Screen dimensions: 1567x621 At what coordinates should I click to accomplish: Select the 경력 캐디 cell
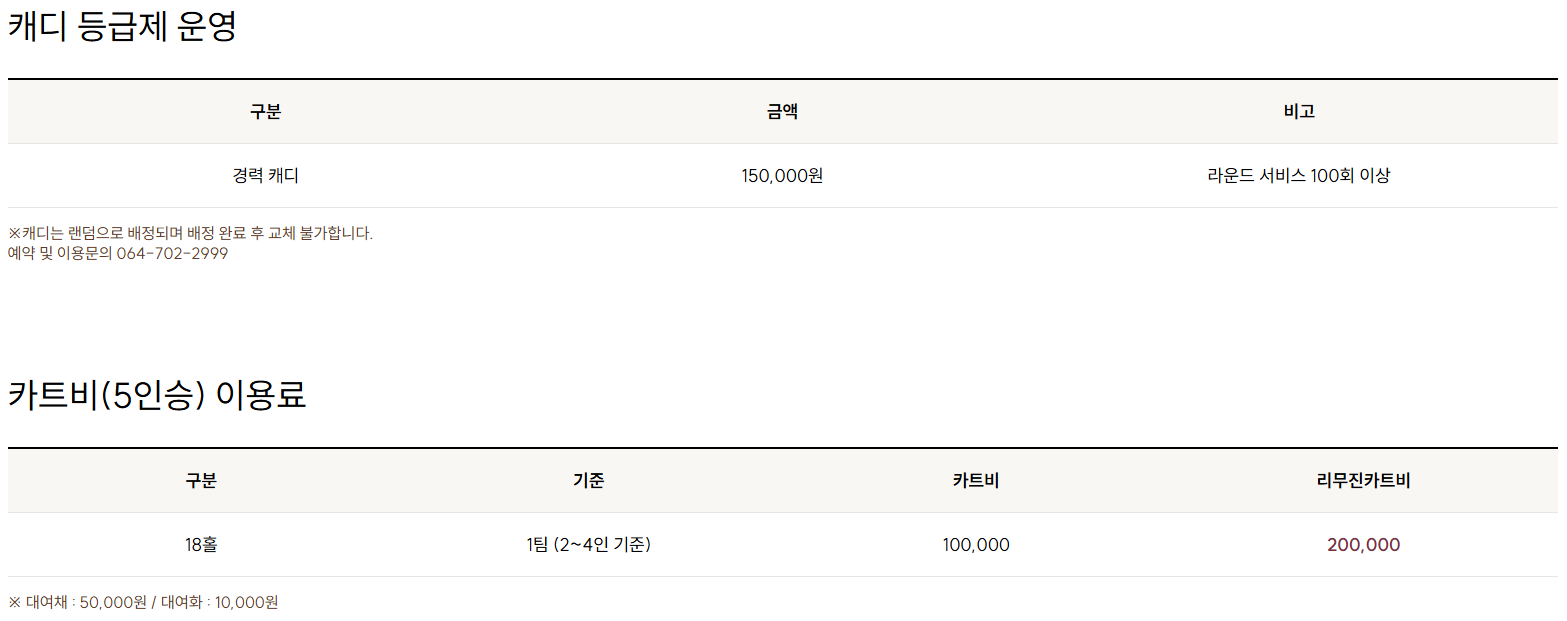tap(266, 176)
